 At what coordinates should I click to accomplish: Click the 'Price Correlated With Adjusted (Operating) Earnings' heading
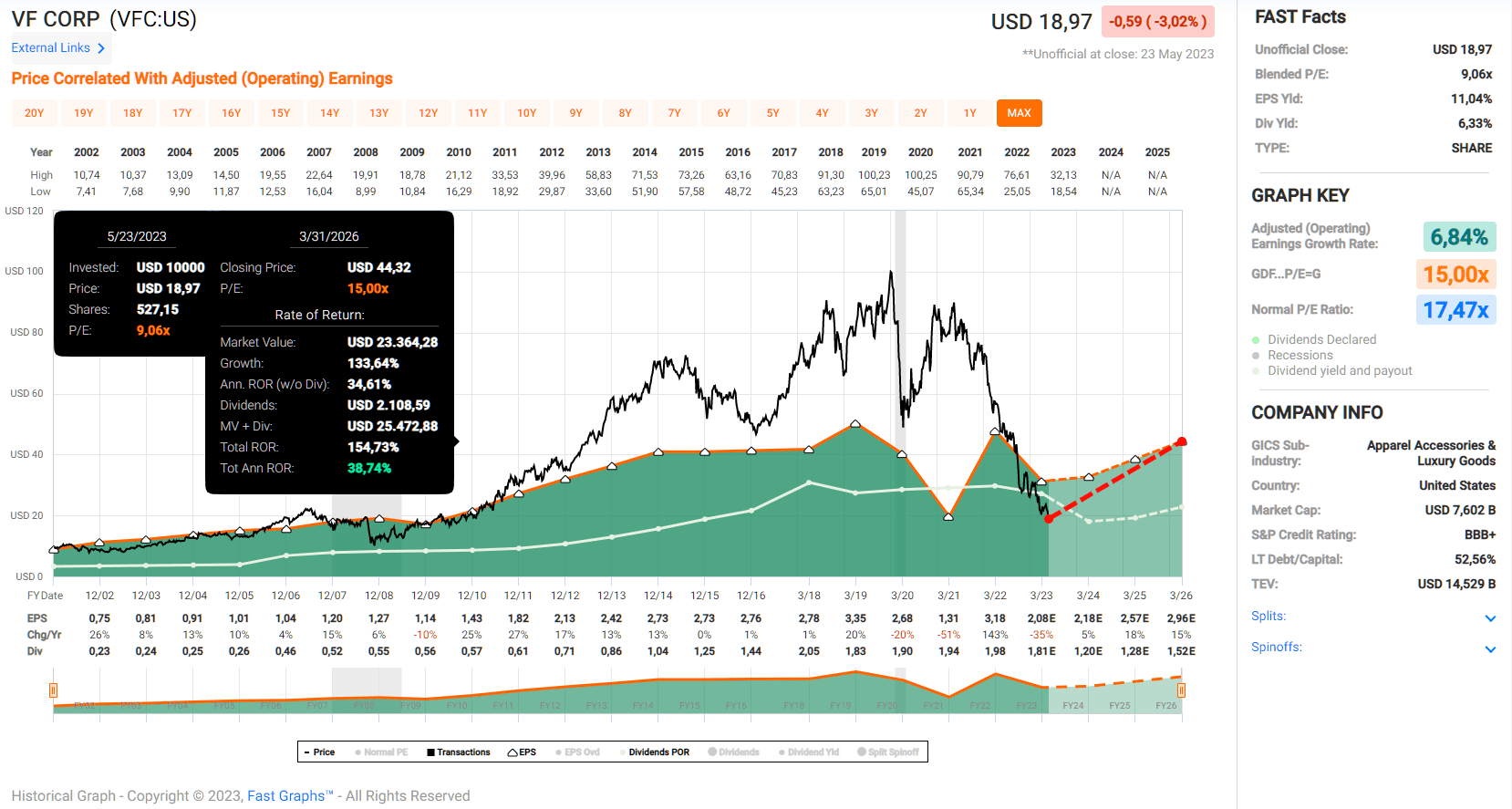pos(202,78)
